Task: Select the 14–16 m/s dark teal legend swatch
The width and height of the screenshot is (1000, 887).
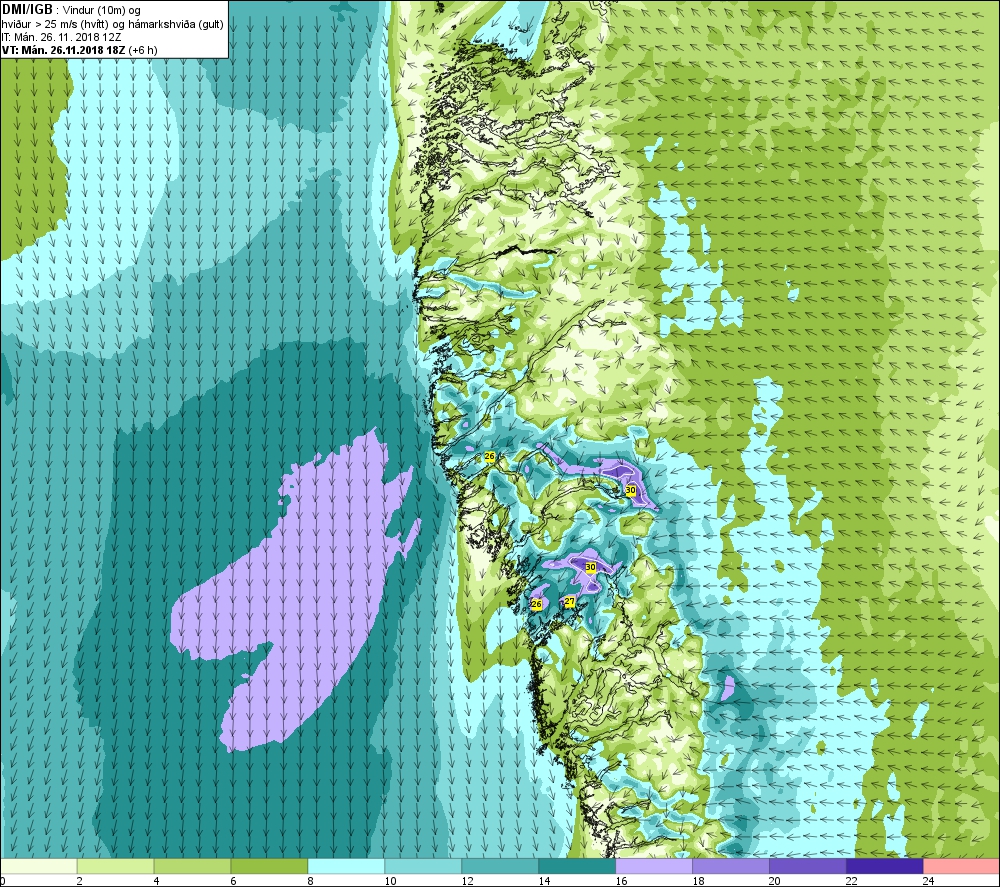Action: (x=577, y=866)
